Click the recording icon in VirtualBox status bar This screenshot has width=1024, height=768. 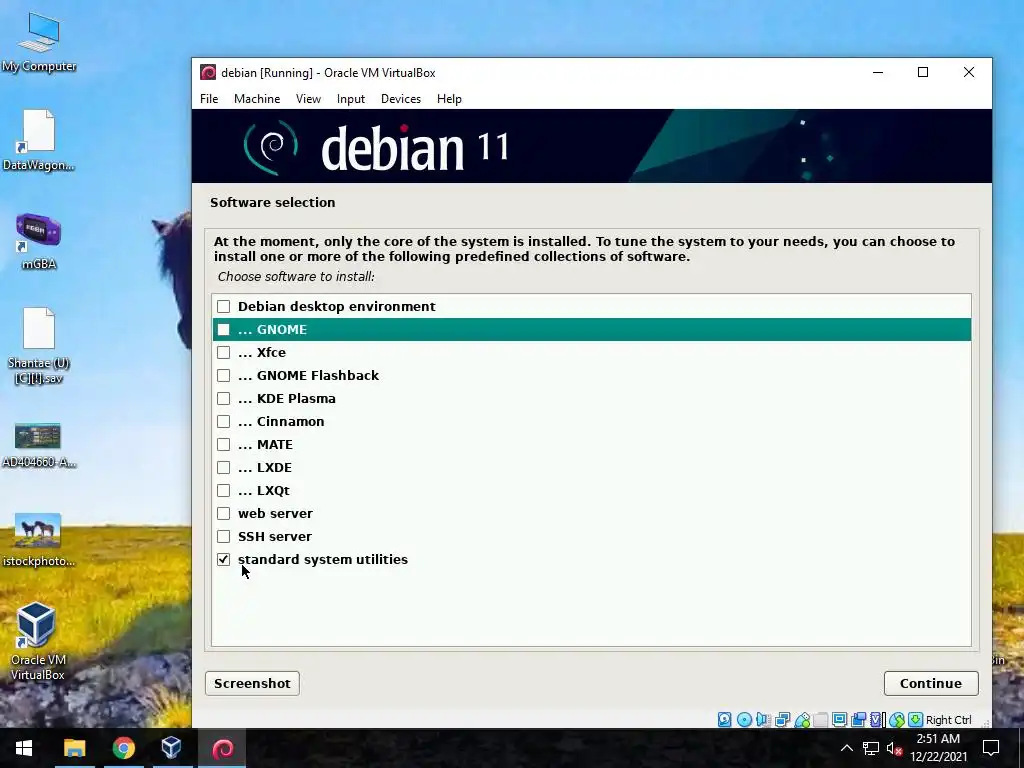pyautogui.click(x=859, y=720)
